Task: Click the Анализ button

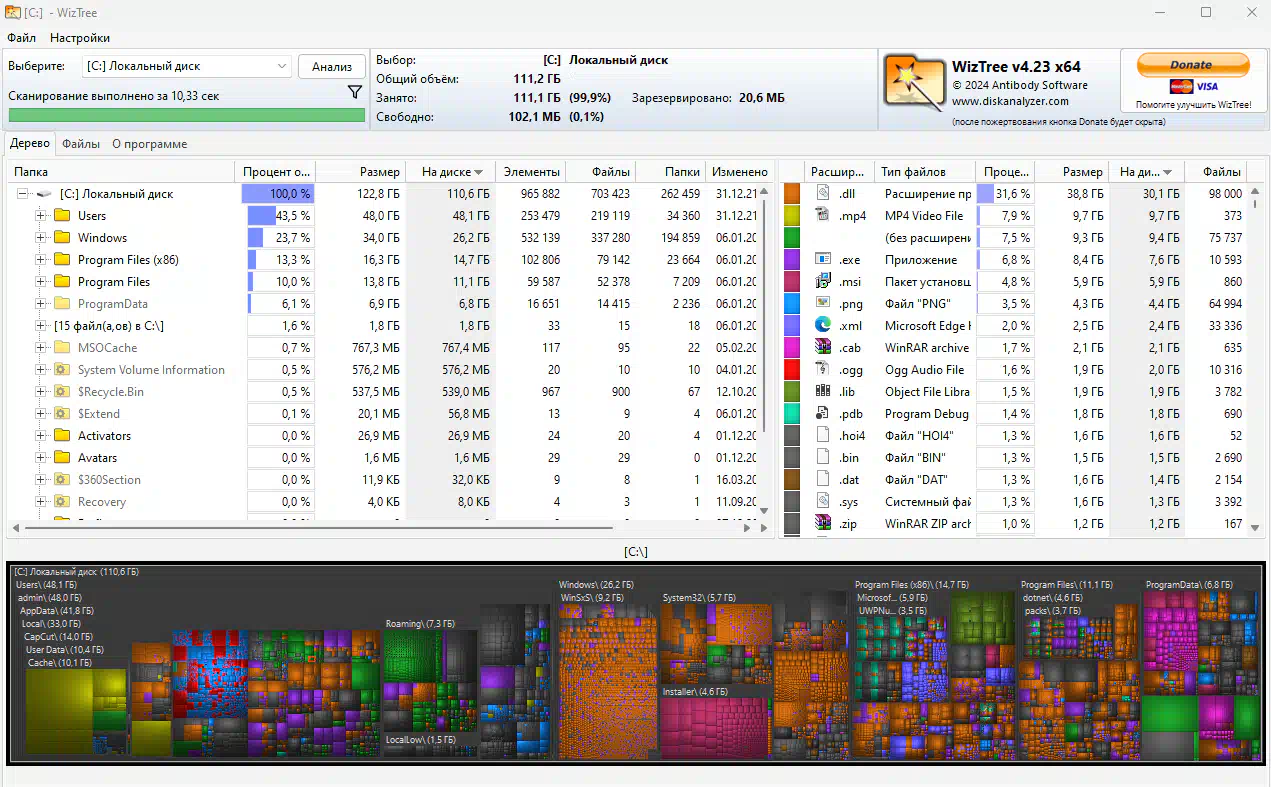Action: (332, 67)
